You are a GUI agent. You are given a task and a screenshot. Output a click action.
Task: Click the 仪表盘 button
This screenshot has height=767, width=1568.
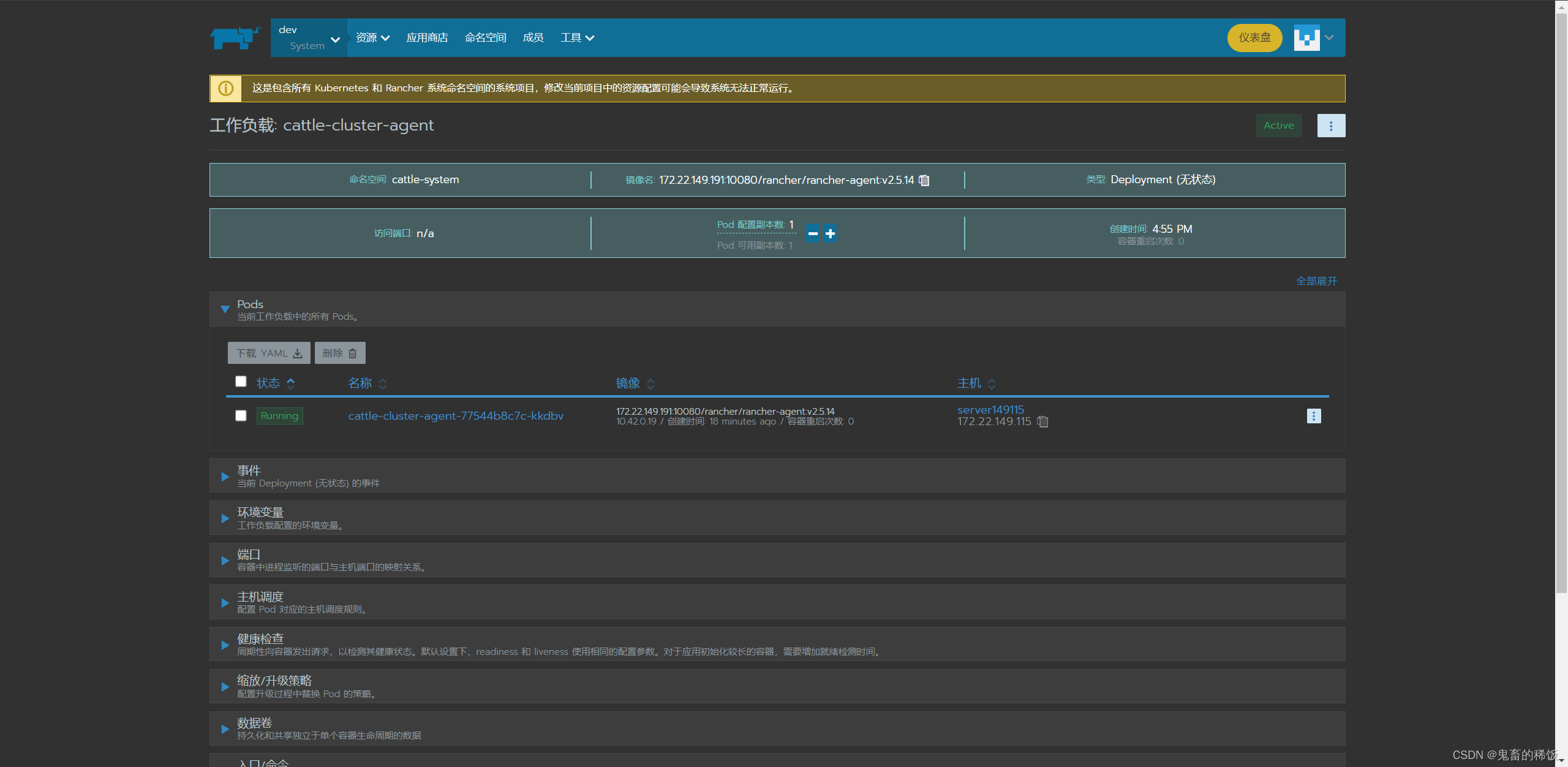(x=1254, y=38)
